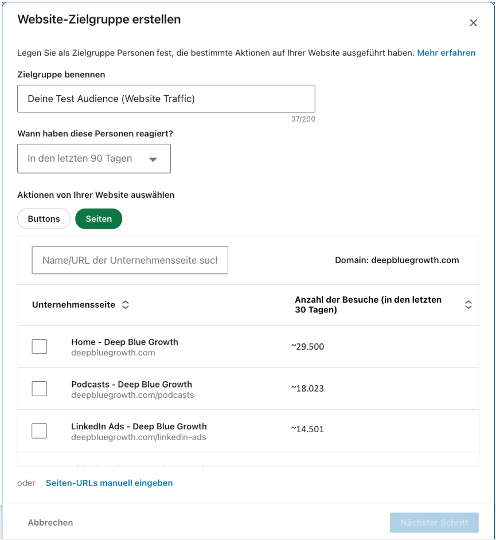The image size is (496, 540).
Task: Select the deepbluegrowth.com/linkedin-ads URL text
Action: 138,437
